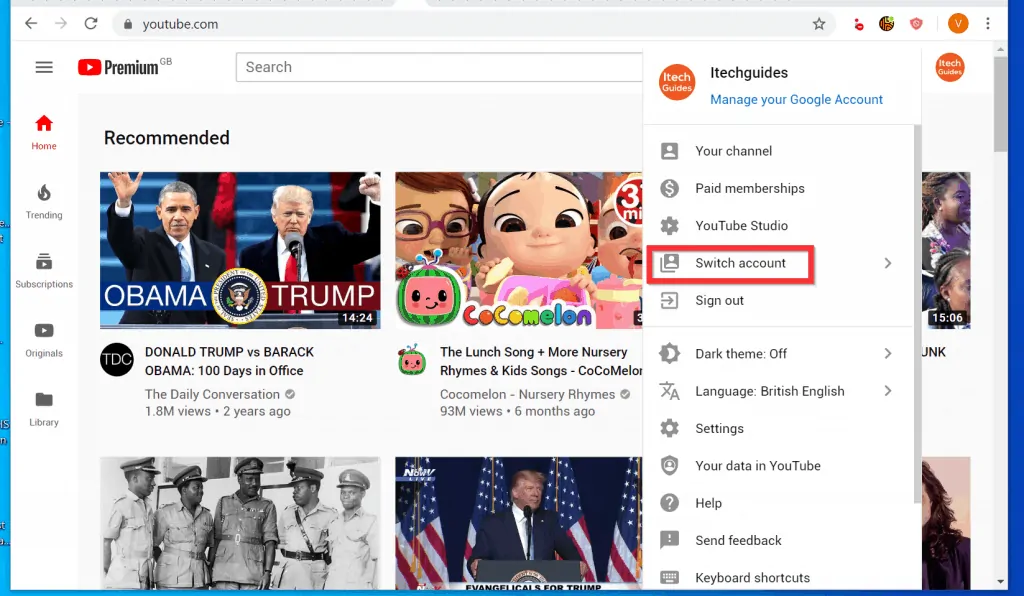The image size is (1024, 596).
Task: Reload the page with the refresh icon
Action: (90, 23)
